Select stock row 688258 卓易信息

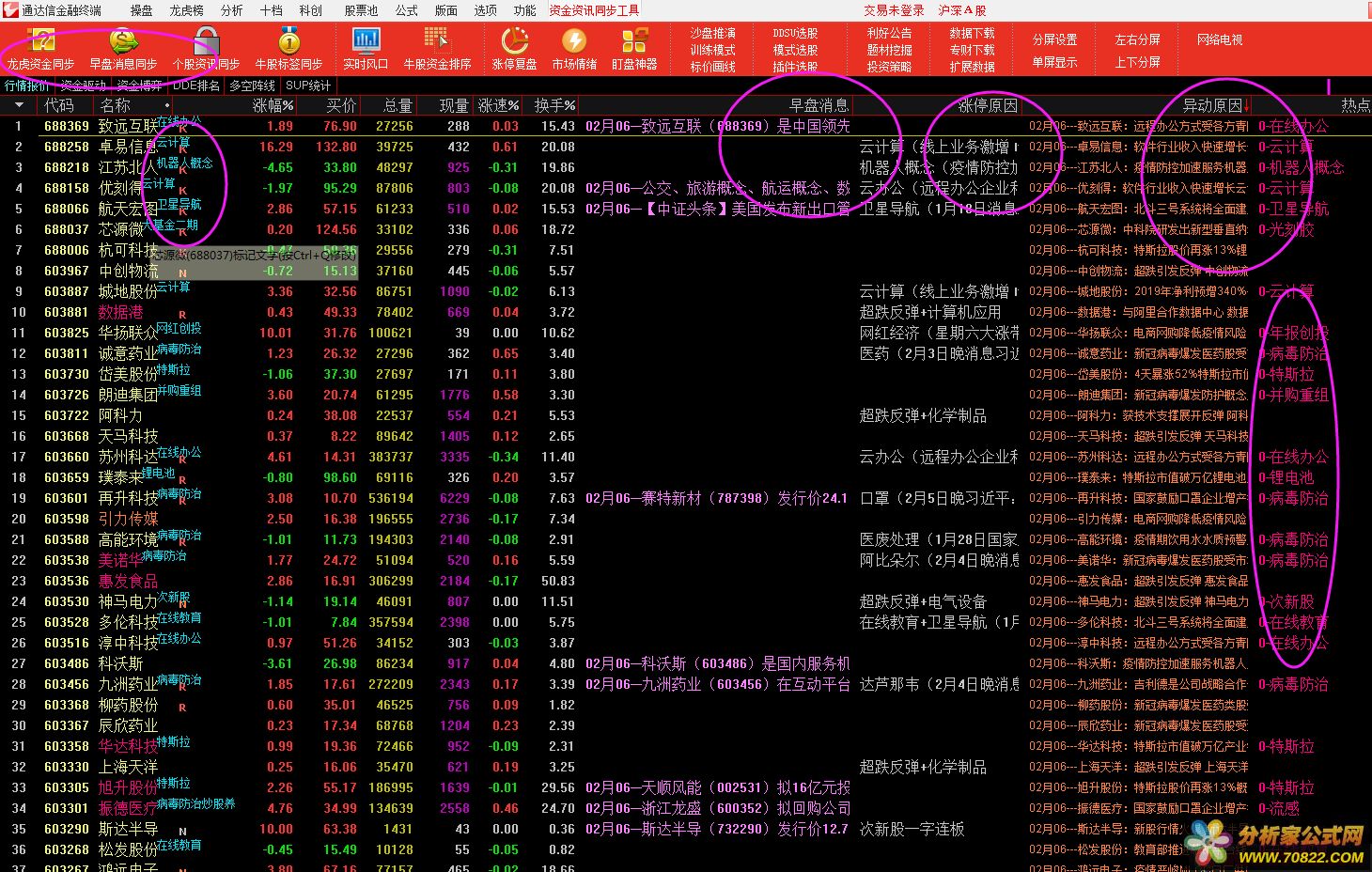(686, 147)
